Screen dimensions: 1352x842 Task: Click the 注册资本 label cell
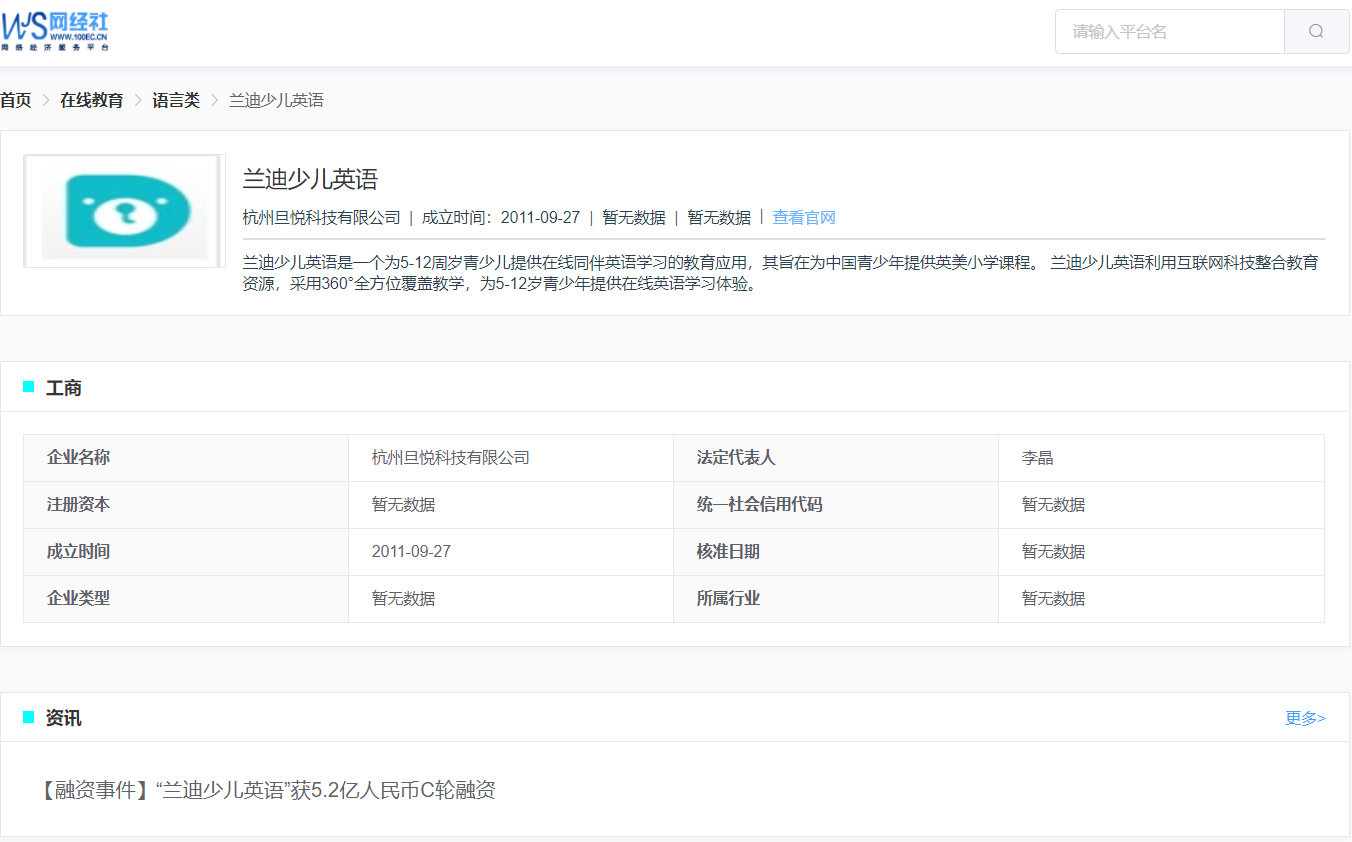tap(186, 505)
